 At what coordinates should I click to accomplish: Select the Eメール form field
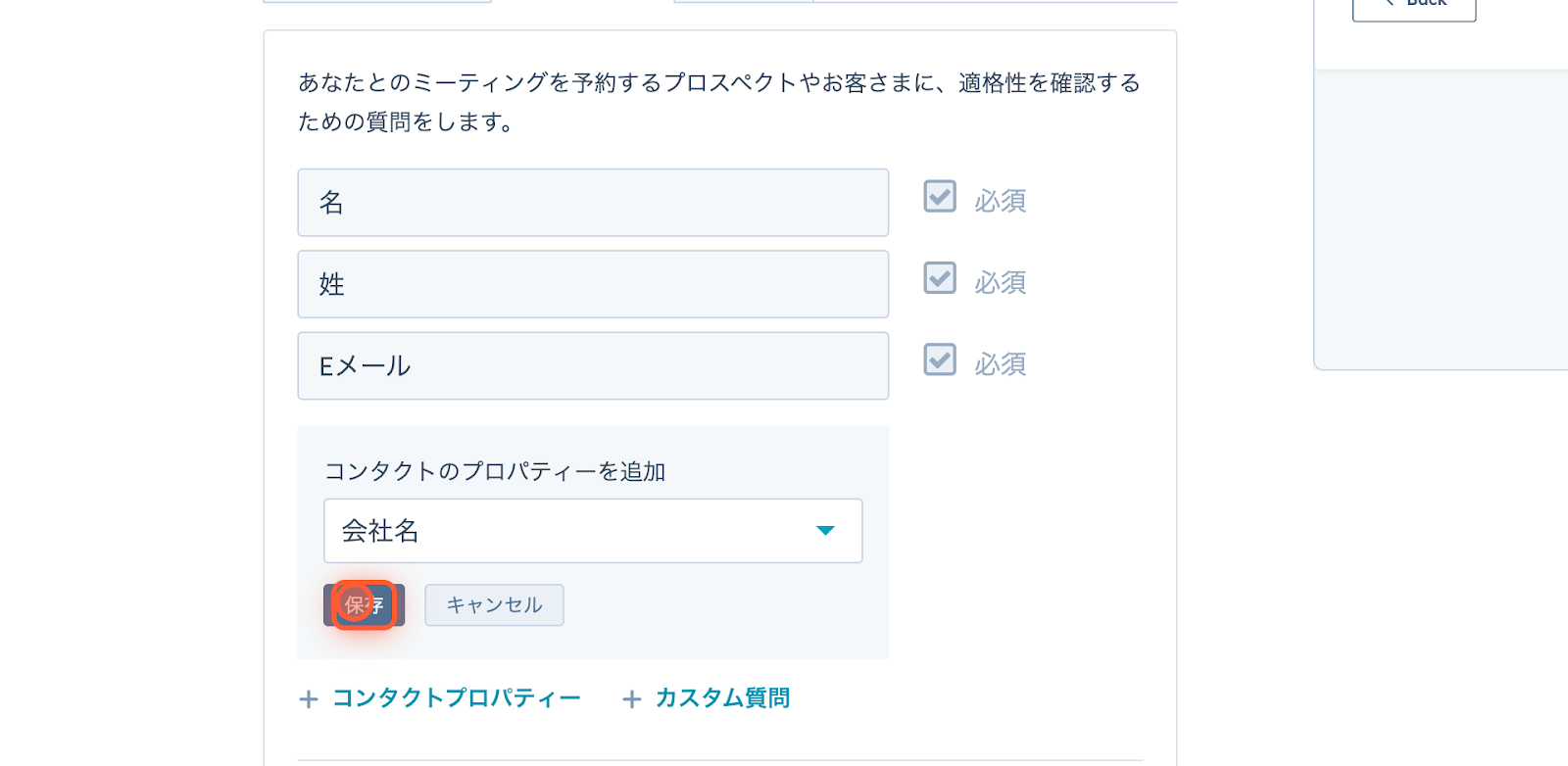593,365
